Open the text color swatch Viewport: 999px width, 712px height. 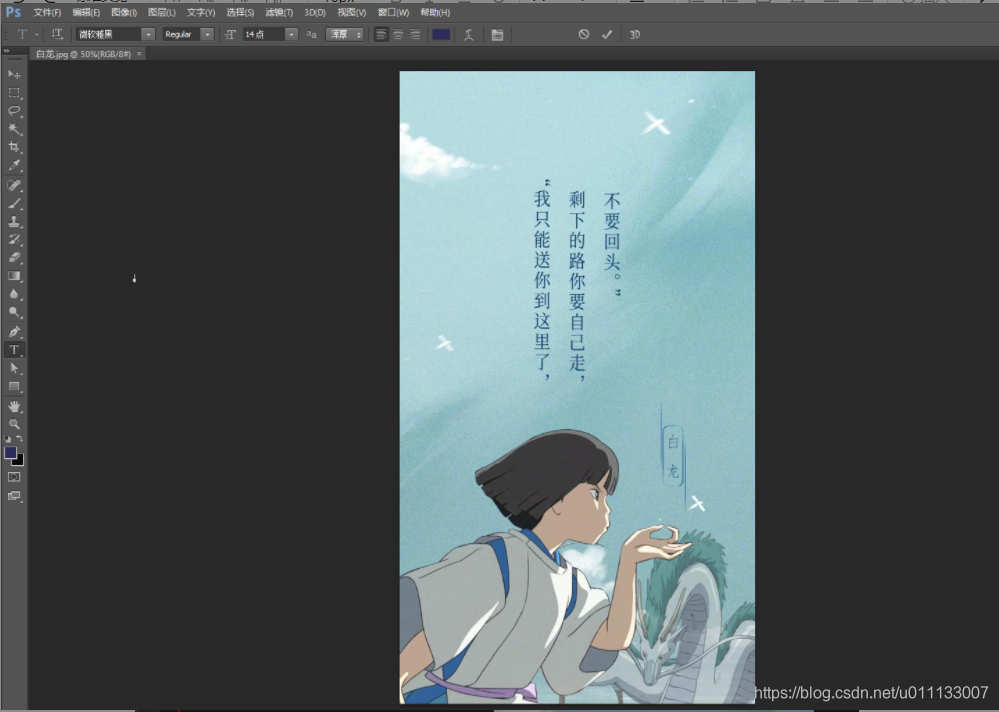(441, 34)
